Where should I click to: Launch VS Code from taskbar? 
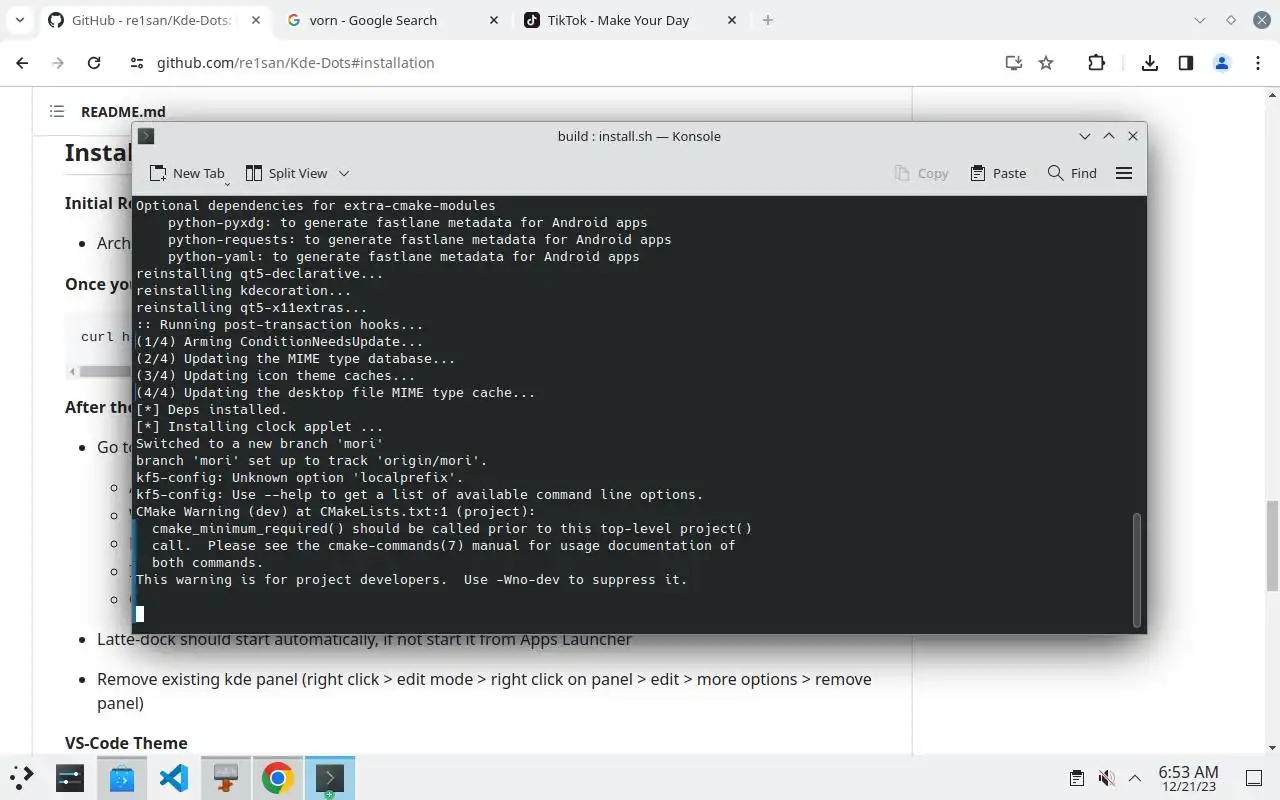174,777
